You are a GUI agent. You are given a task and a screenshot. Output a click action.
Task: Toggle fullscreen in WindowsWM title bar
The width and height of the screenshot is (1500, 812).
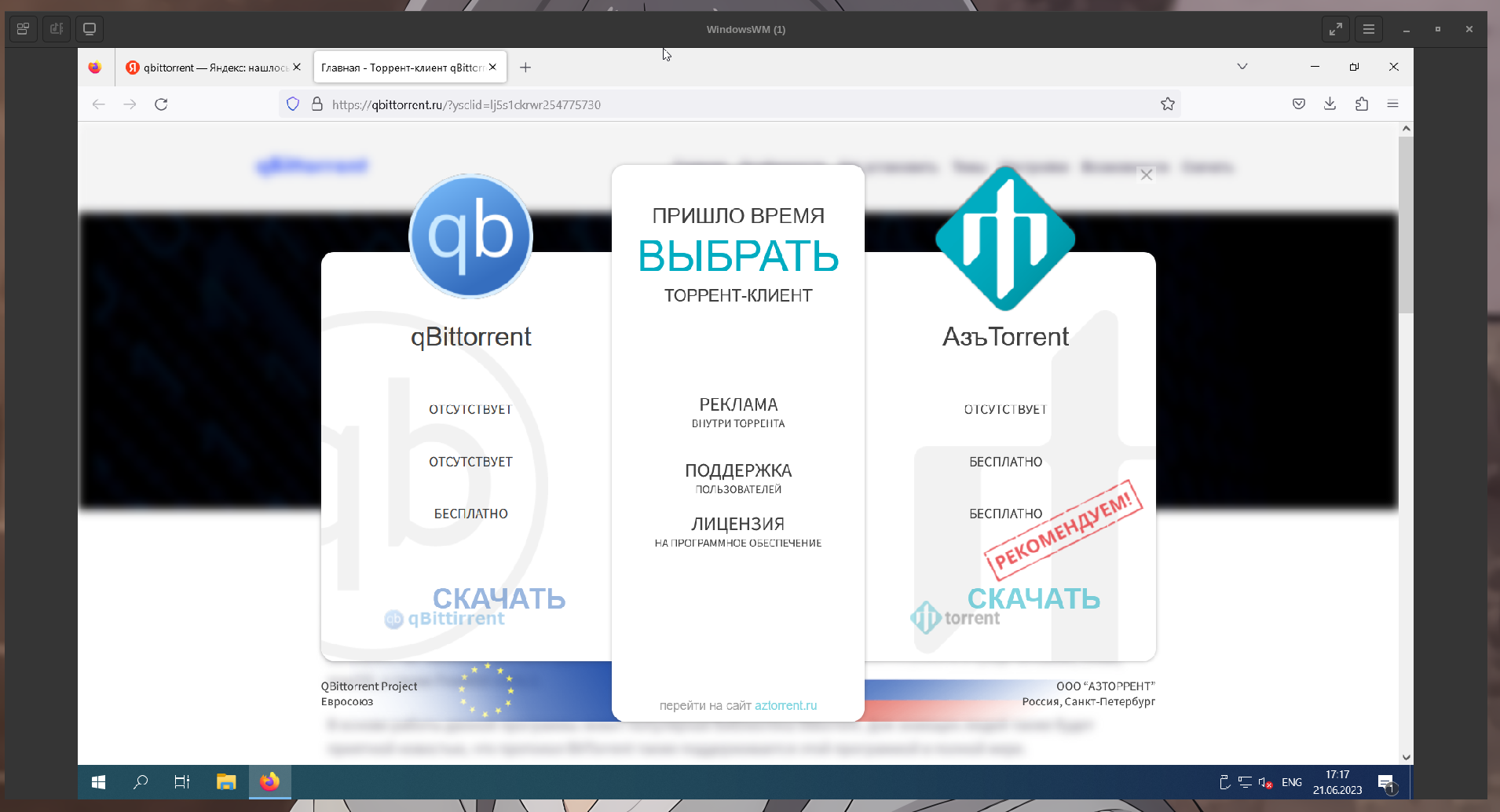click(x=1336, y=30)
